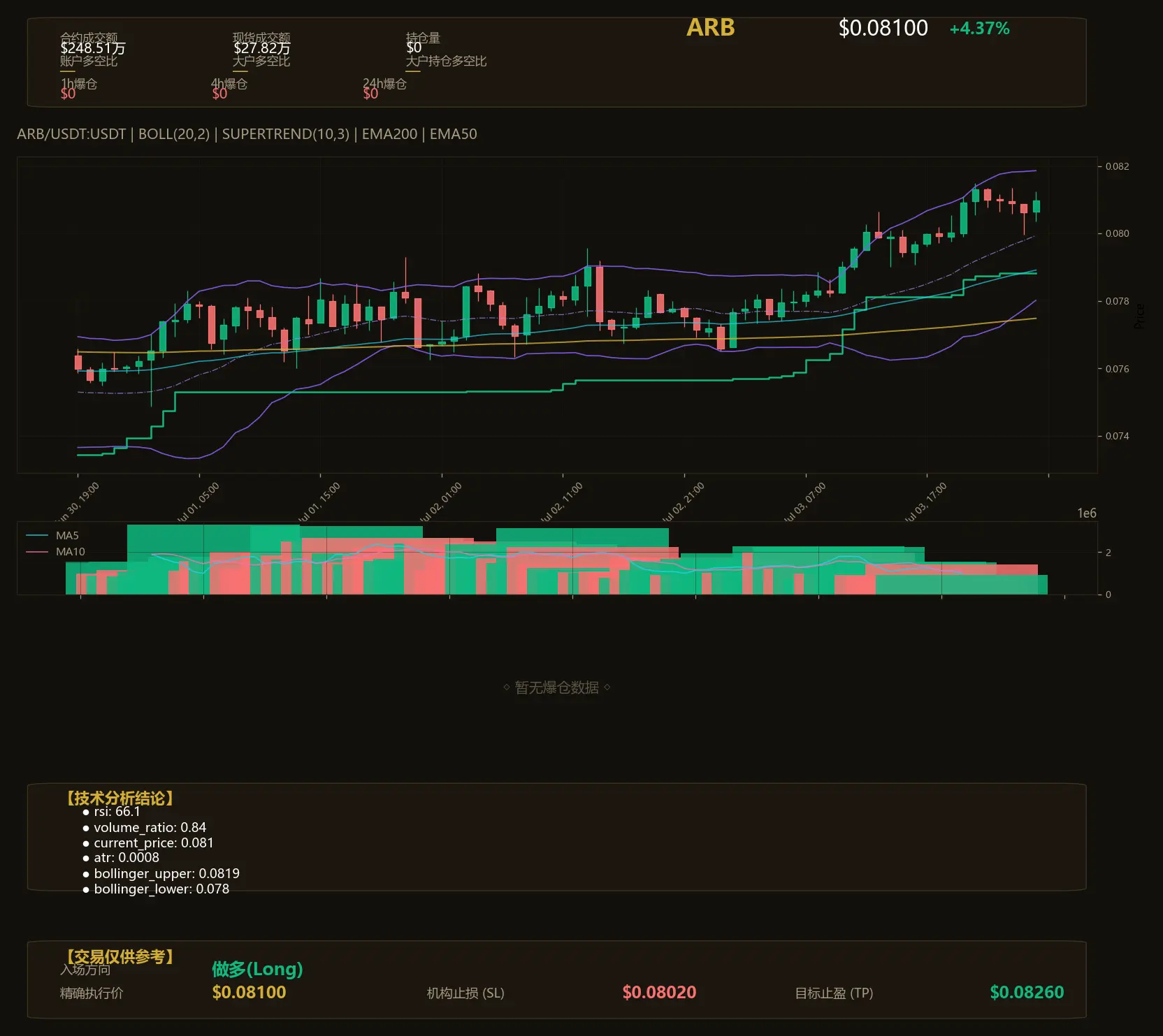Click the 大户多空比 label

[x=261, y=61]
